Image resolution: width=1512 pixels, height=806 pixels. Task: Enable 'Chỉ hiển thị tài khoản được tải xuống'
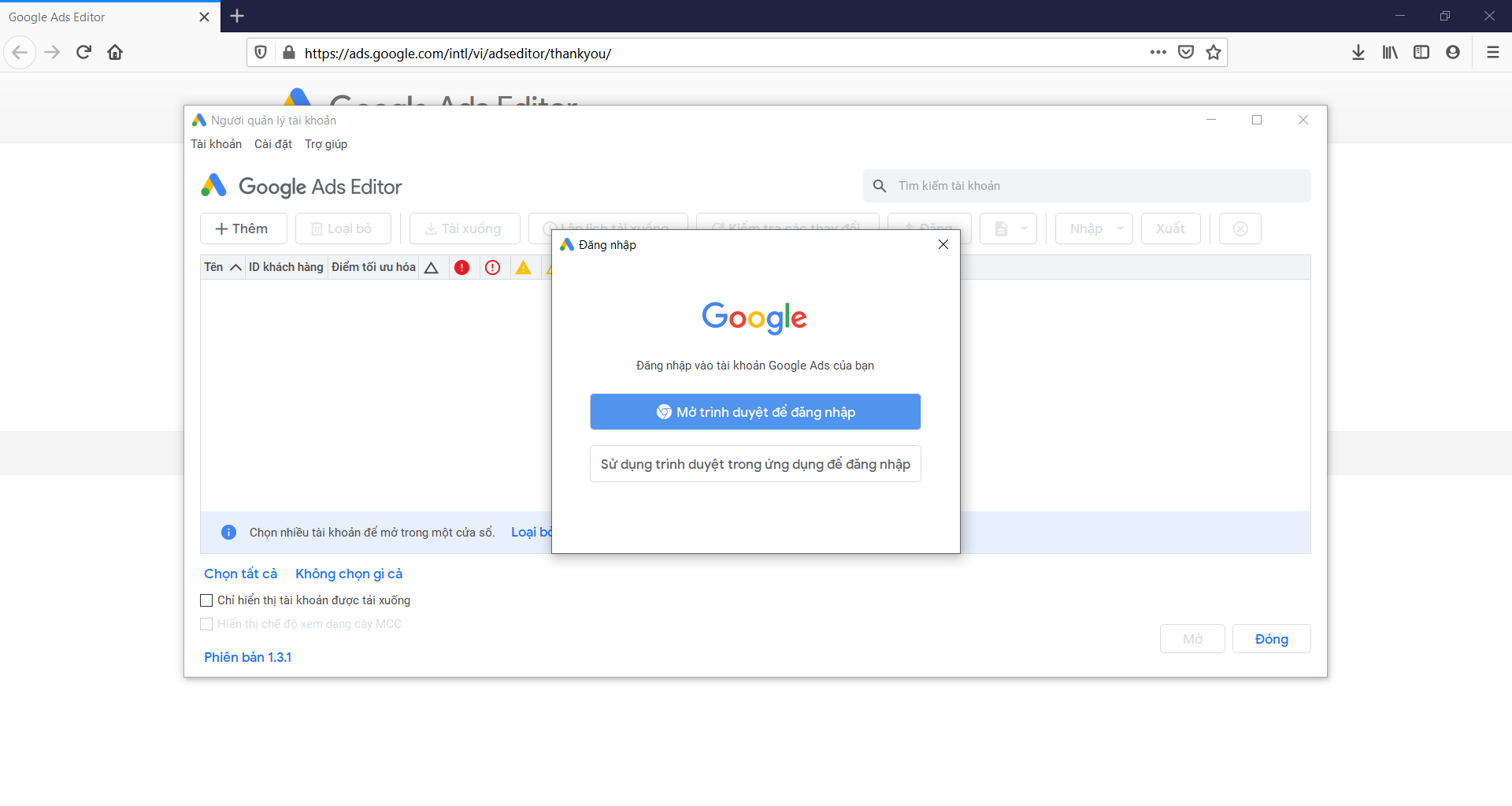point(207,600)
